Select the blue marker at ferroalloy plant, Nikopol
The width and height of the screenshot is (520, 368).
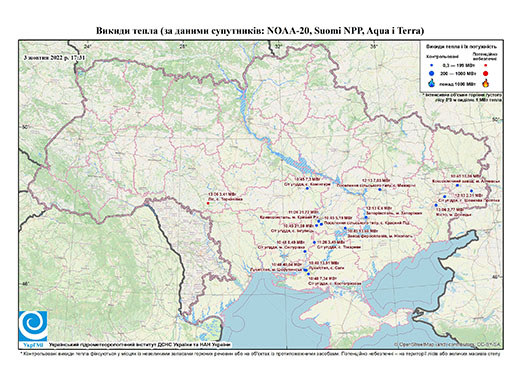coord(345,228)
